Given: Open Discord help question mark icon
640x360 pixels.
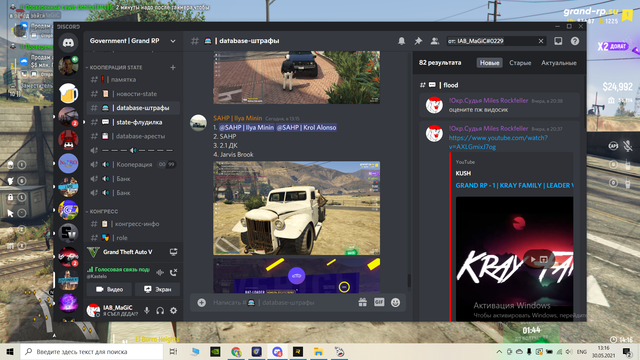Looking at the screenshot, I should point(575,41).
